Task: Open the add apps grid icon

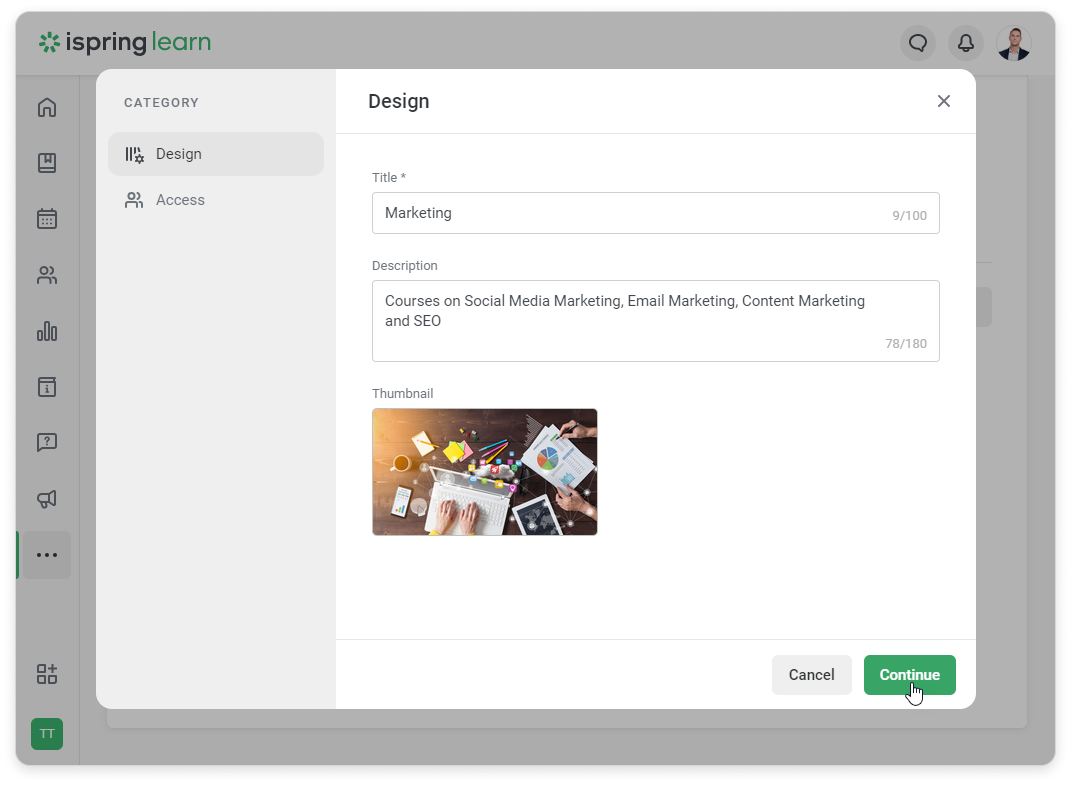Action: 46,674
